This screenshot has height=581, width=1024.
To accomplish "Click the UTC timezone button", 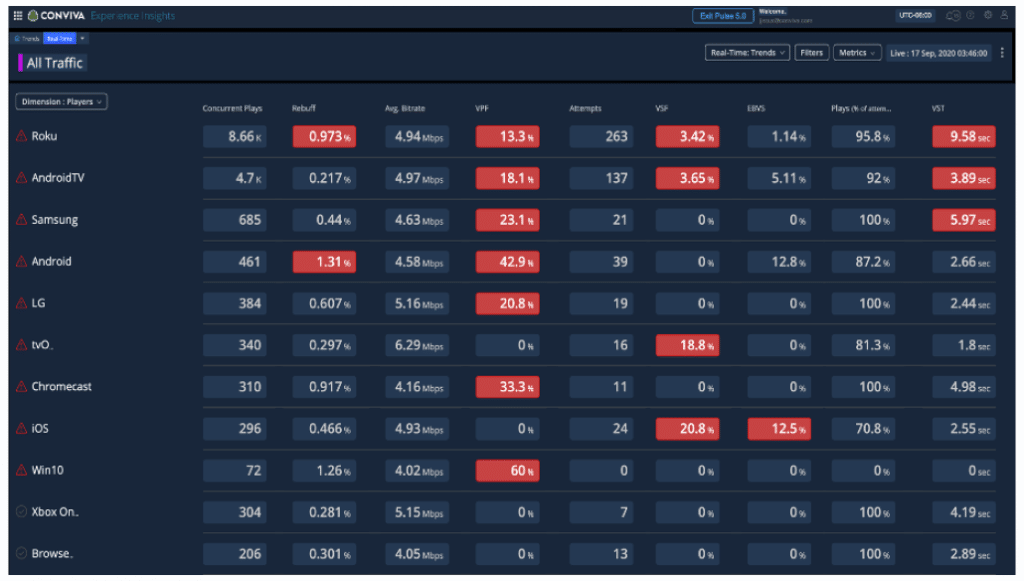I will pyautogui.click(x=915, y=15).
